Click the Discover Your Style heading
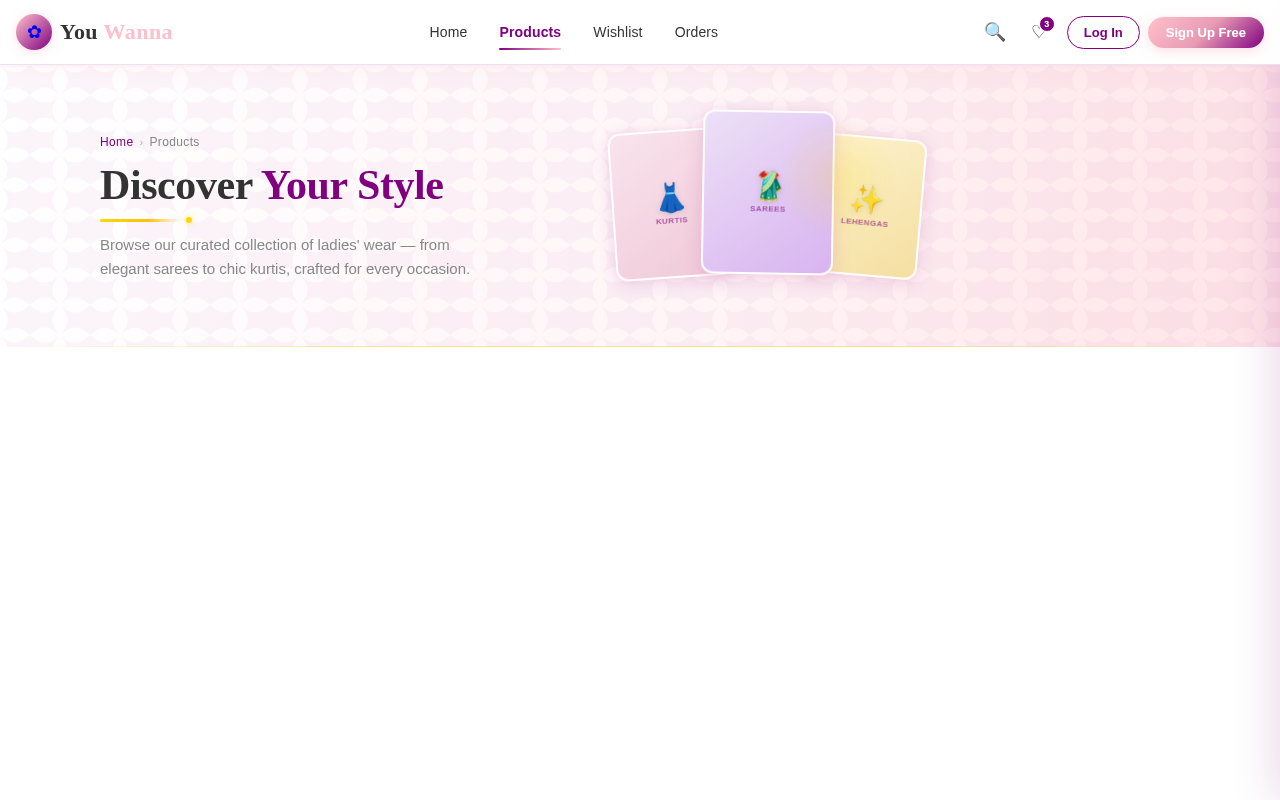1280x800 pixels. coord(271,185)
